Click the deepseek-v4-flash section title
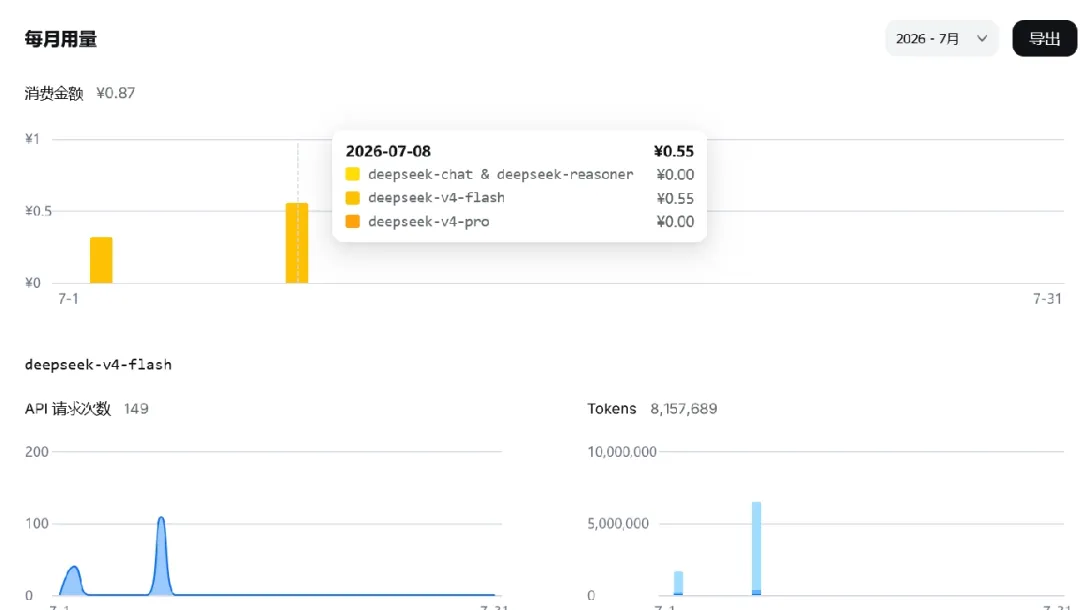This screenshot has height=610, width=1080. coord(98,365)
